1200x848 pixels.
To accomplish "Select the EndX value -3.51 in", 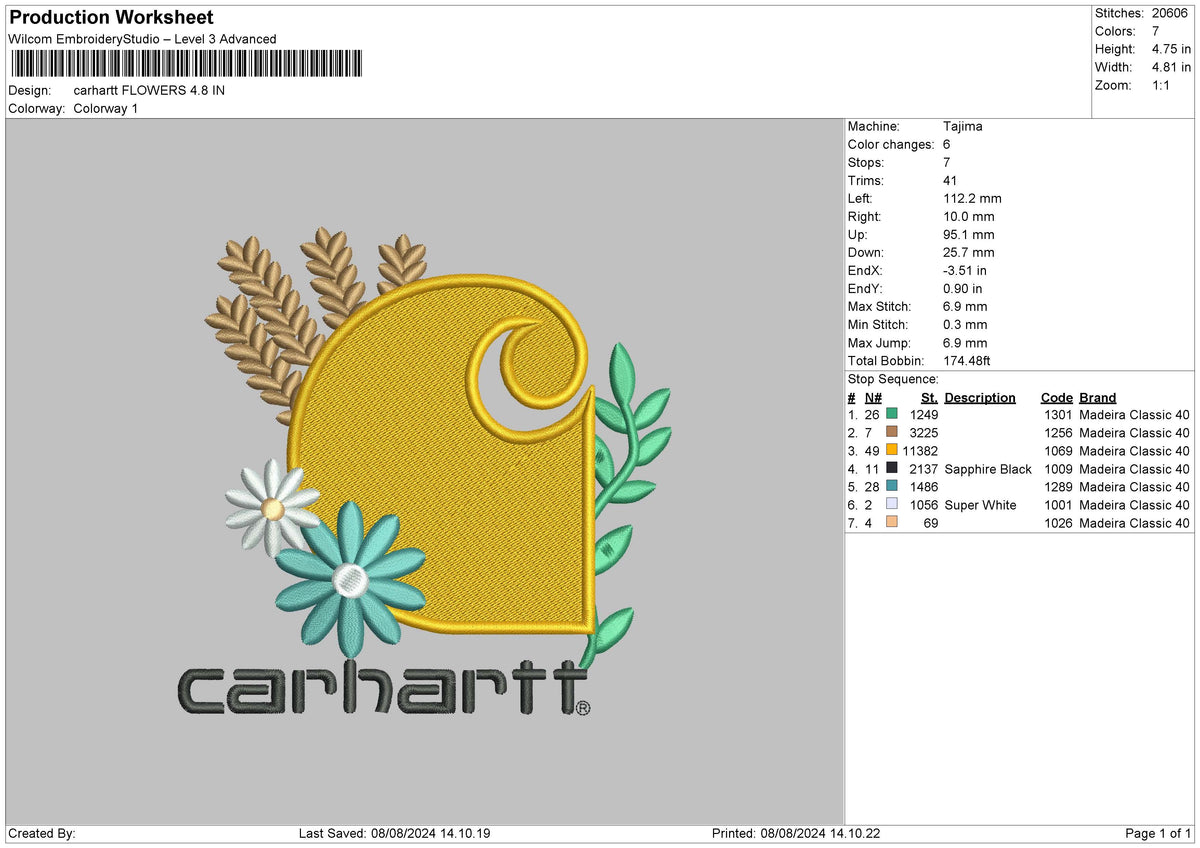I will tap(965, 270).
